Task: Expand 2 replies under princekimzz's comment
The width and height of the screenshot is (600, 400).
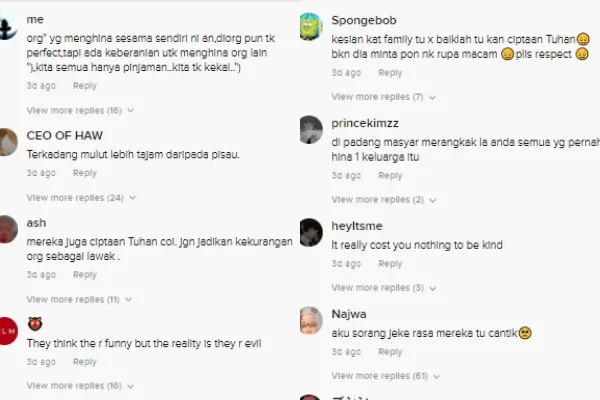Action: (x=384, y=200)
